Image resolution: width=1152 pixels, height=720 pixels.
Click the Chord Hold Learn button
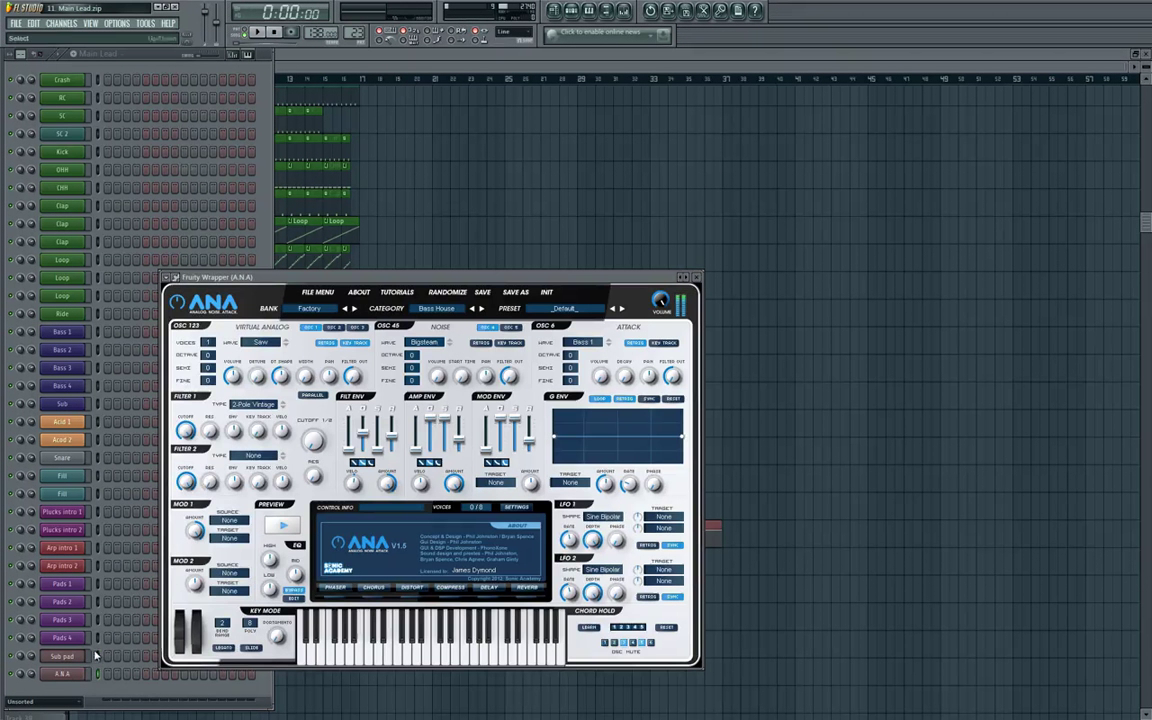(x=588, y=627)
